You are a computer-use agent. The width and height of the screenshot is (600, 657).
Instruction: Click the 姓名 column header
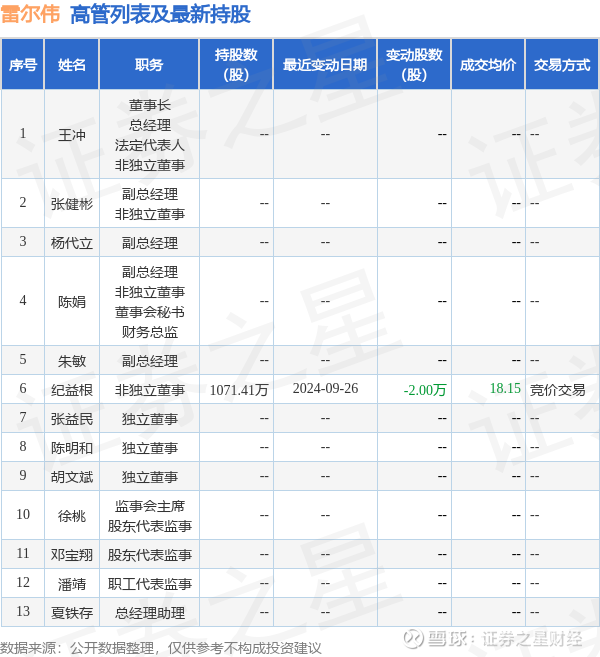coord(72,65)
